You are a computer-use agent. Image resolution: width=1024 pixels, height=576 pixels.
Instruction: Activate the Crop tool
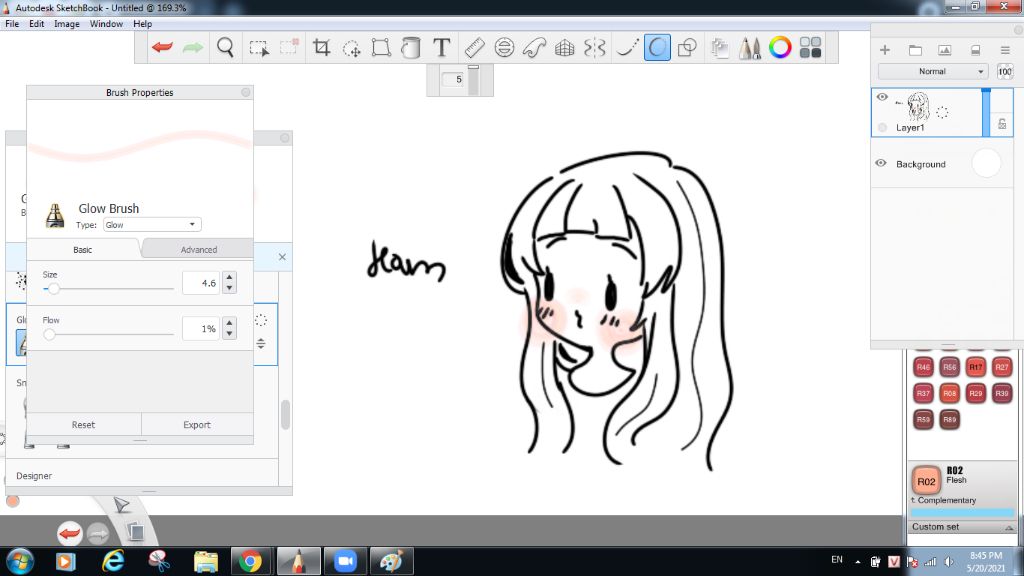coord(321,48)
